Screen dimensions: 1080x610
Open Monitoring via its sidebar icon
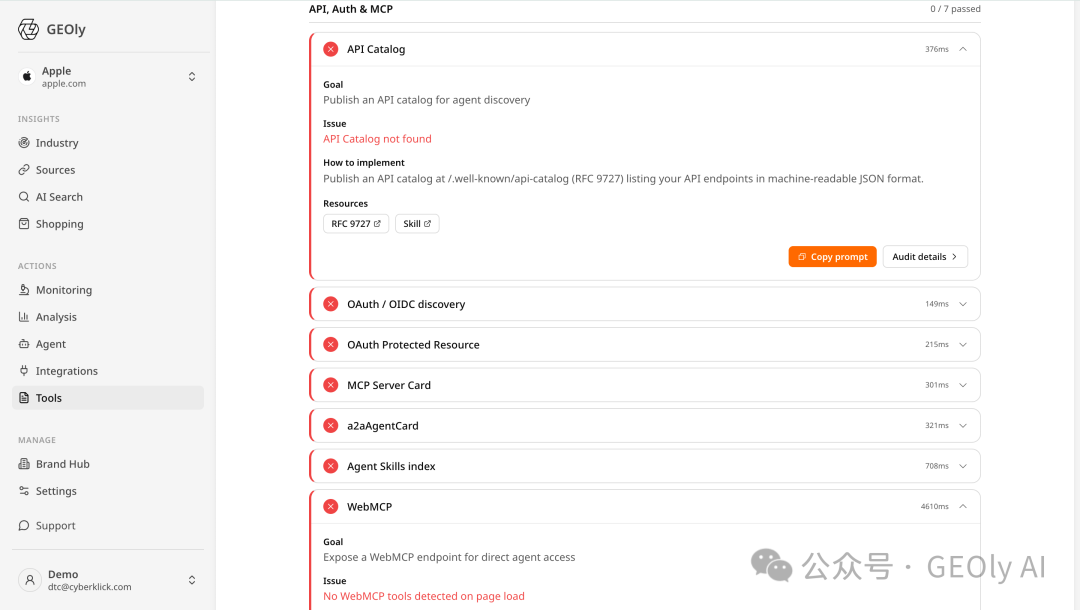click(24, 290)
